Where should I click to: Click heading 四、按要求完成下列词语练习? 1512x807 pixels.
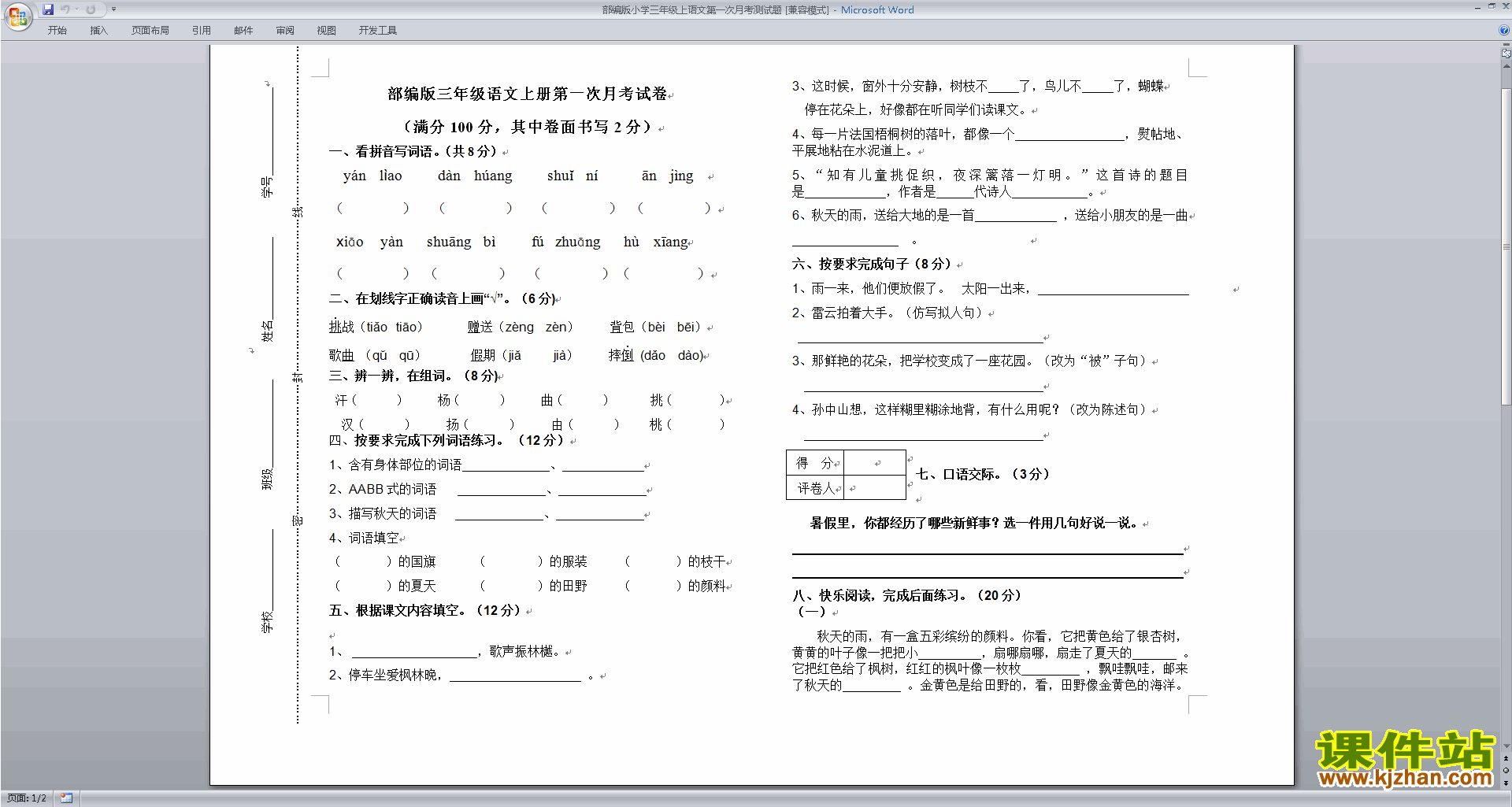coord(447,440)
